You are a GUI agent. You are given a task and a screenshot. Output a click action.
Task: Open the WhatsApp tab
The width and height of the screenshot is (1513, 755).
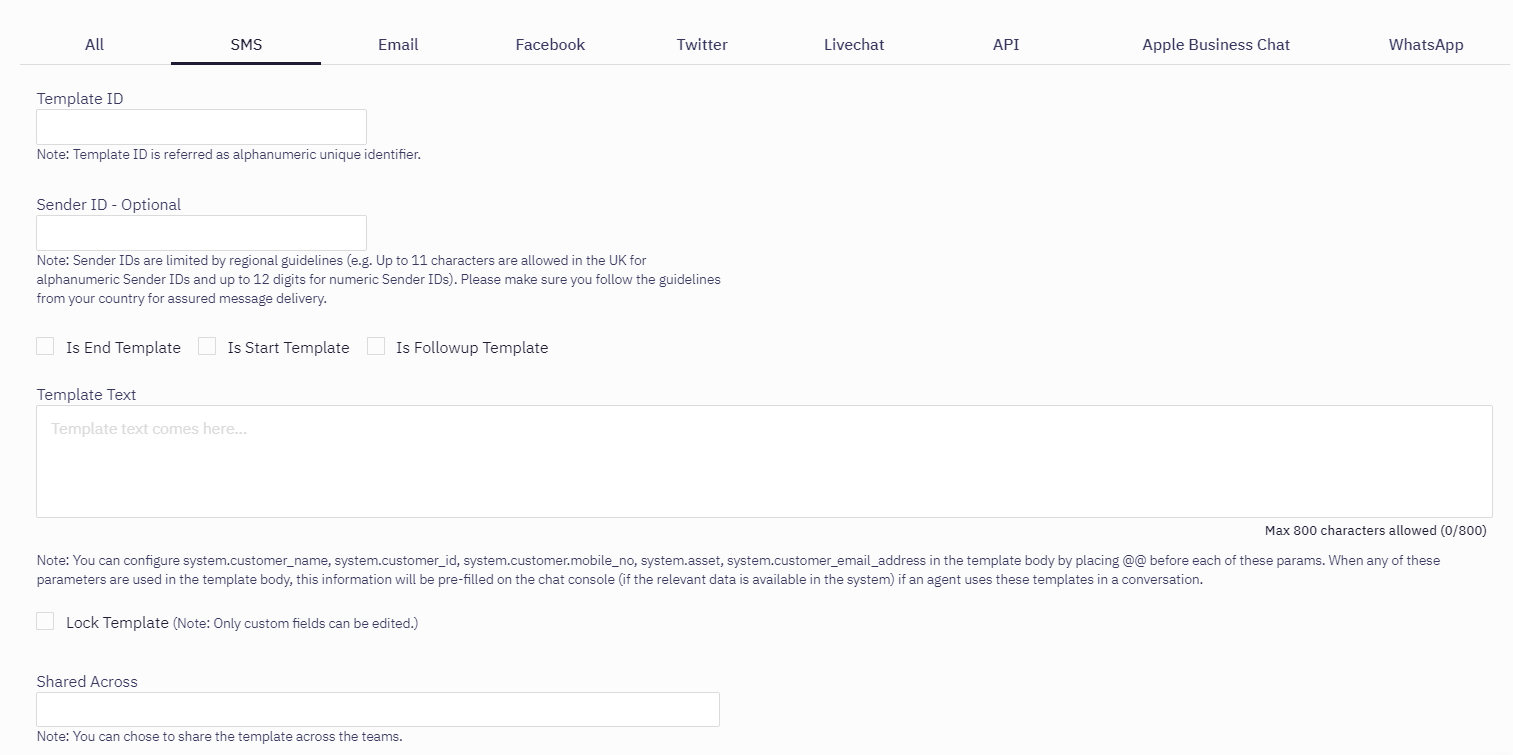tap(1426, 45)
